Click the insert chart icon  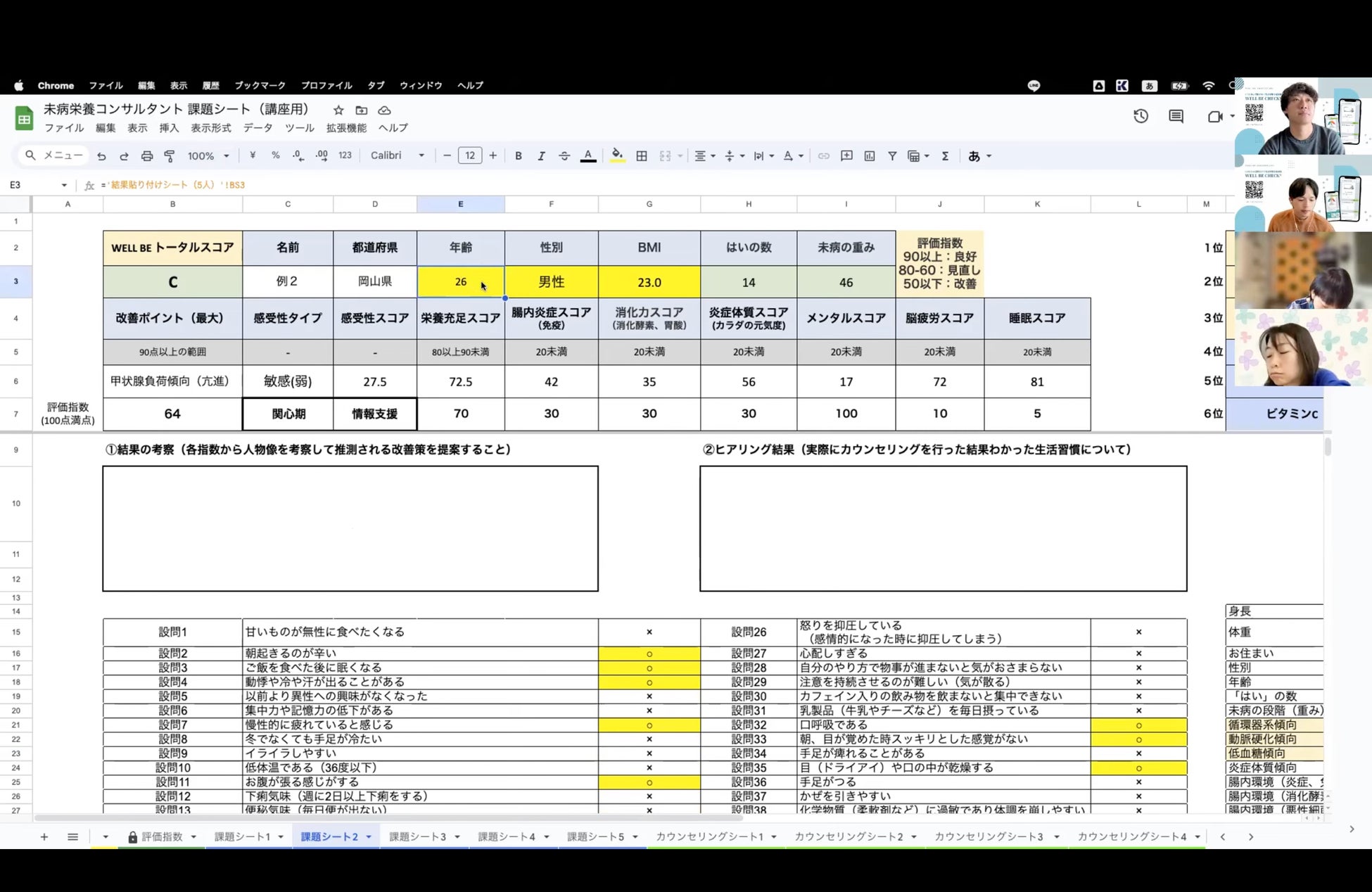click(x=870, y=156)
